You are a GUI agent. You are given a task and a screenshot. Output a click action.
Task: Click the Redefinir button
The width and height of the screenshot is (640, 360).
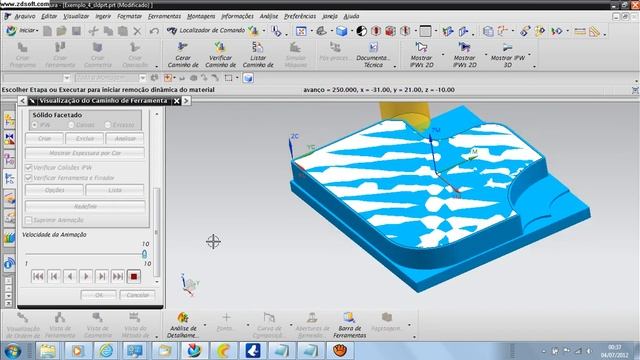85,207
